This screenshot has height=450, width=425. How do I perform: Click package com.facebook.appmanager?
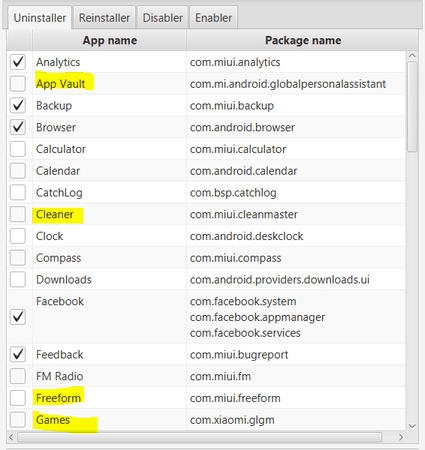257,317
